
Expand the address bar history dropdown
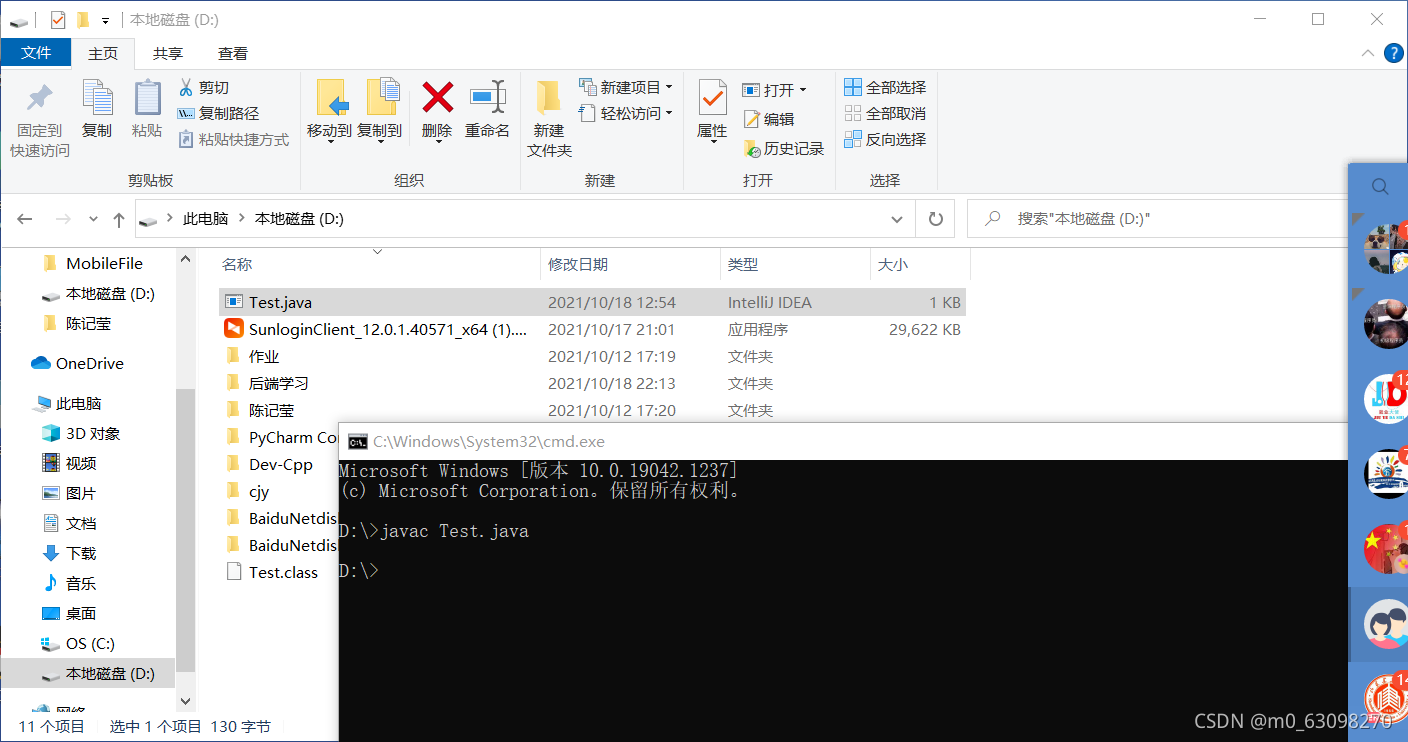click(896, 218)
